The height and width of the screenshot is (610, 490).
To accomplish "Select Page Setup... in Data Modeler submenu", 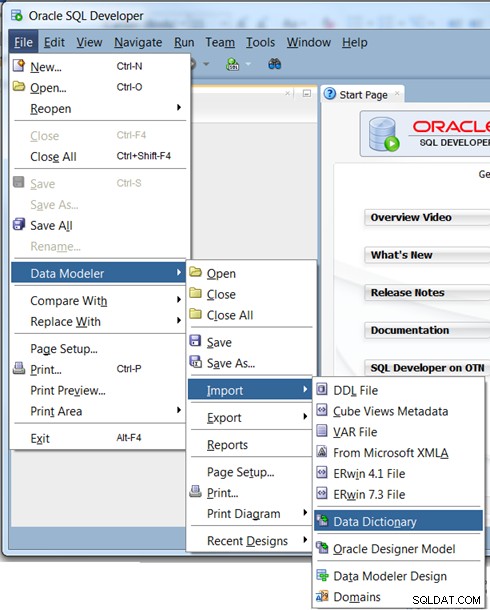I will point(251,472).
